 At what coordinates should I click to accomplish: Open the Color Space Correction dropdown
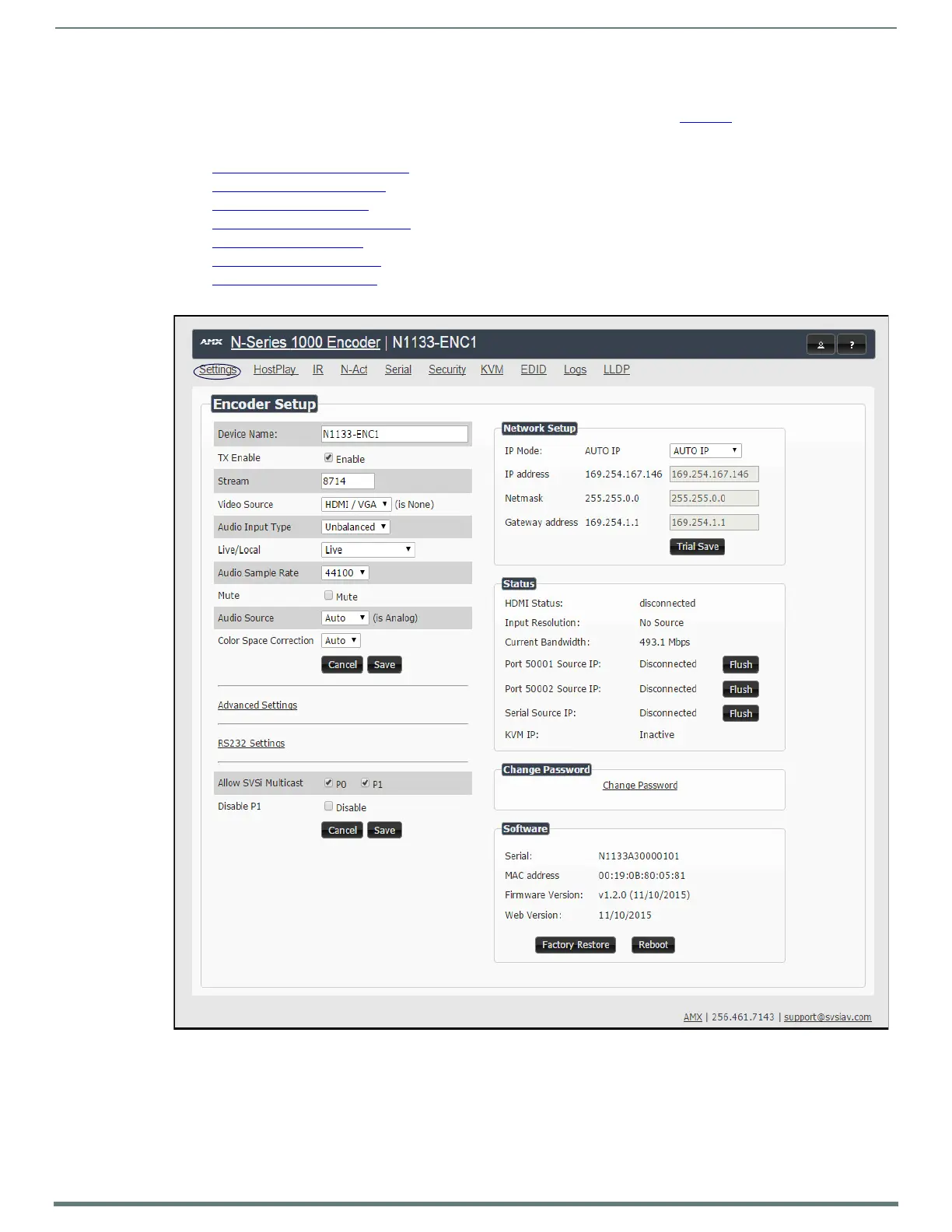pyautogui.click(x=341, y=641)
